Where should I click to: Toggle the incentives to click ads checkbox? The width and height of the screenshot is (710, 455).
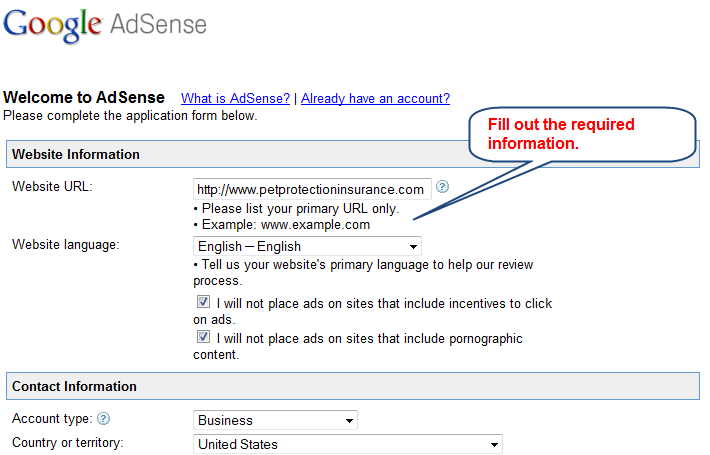203,302
